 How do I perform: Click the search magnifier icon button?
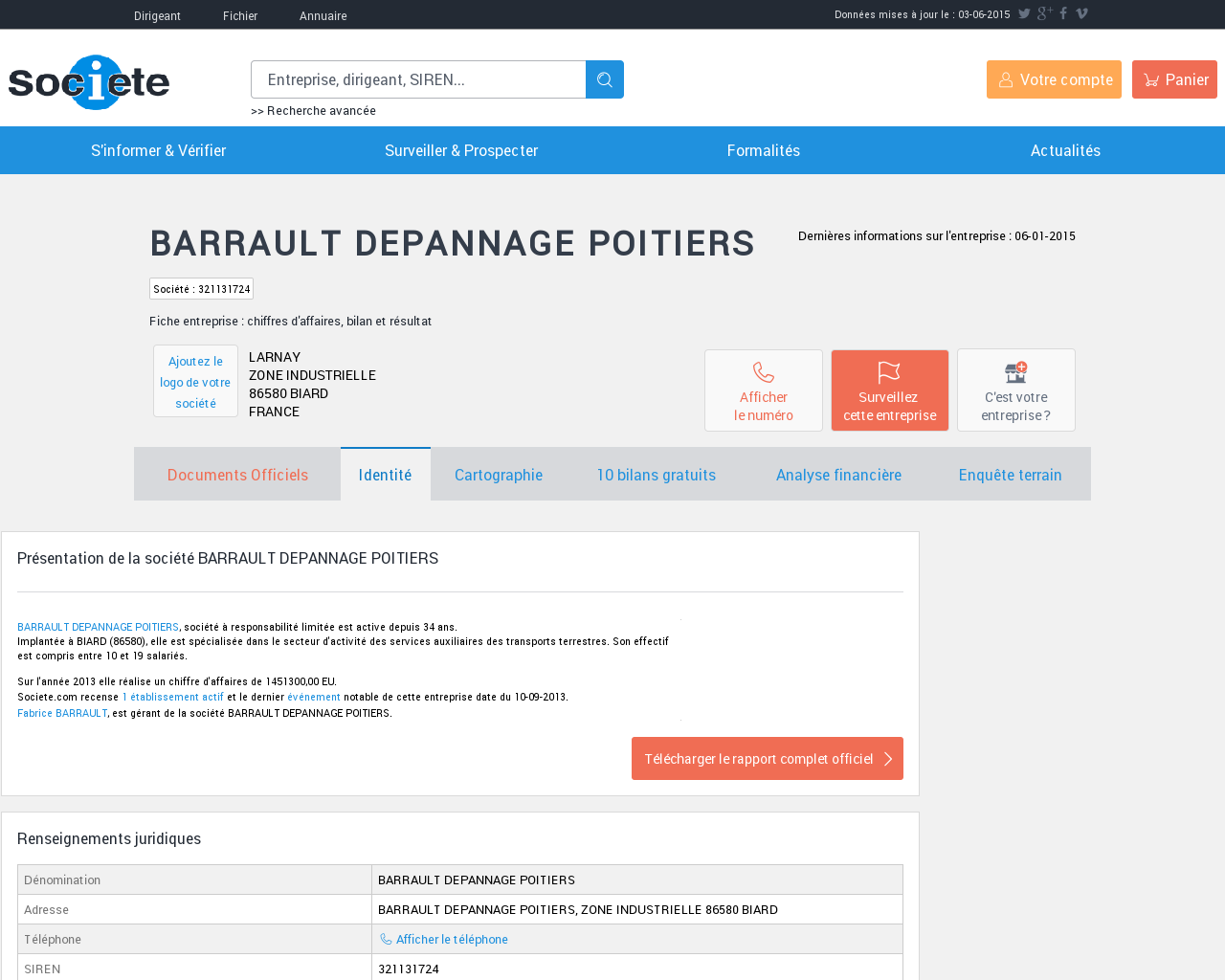tap(605, 79)
